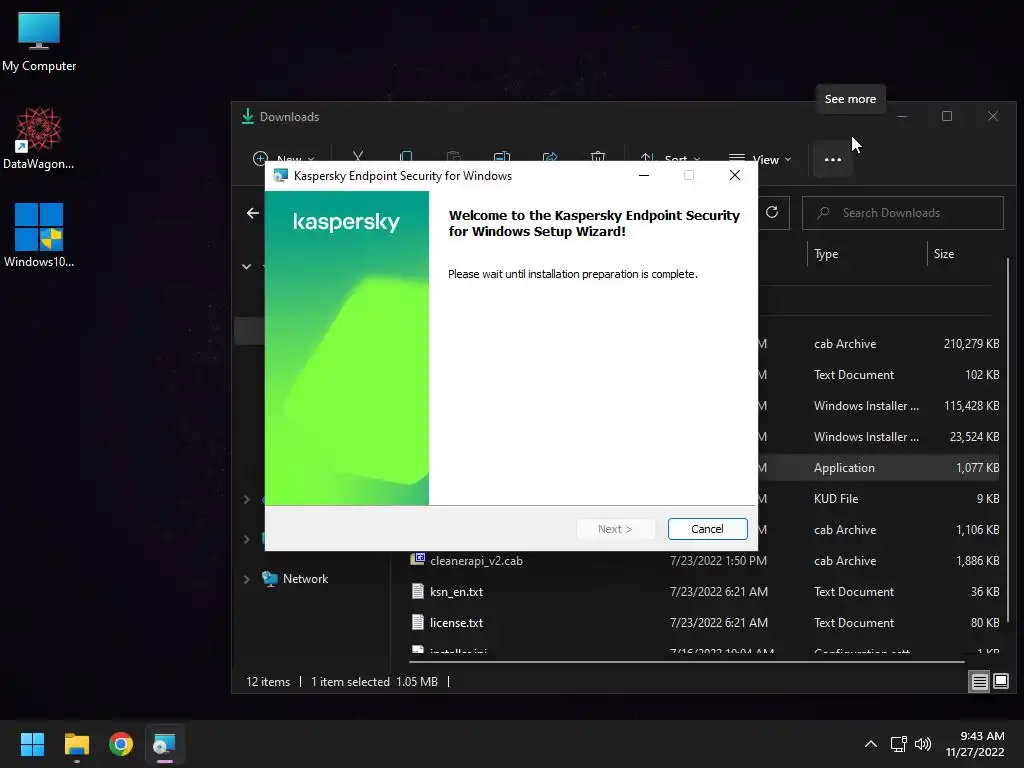Select the 102 KB Text Document row
The width and height of the screenshot is (1024, 768).
pyautogui.click(x=879, y=375)
